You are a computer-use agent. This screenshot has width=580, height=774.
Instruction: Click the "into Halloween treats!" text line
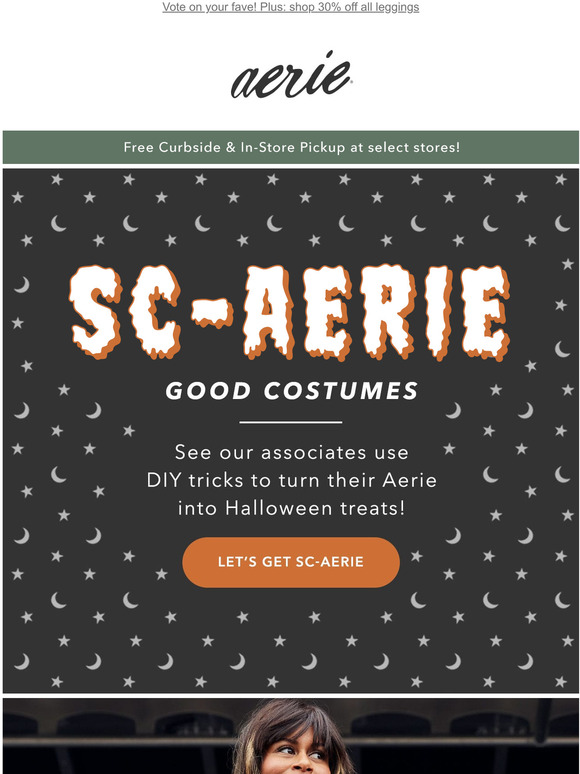(x=291, y=508)
